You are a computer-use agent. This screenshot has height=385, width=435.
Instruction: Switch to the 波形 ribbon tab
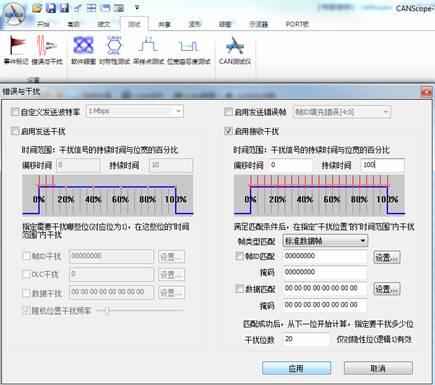(x=195, y=24)
